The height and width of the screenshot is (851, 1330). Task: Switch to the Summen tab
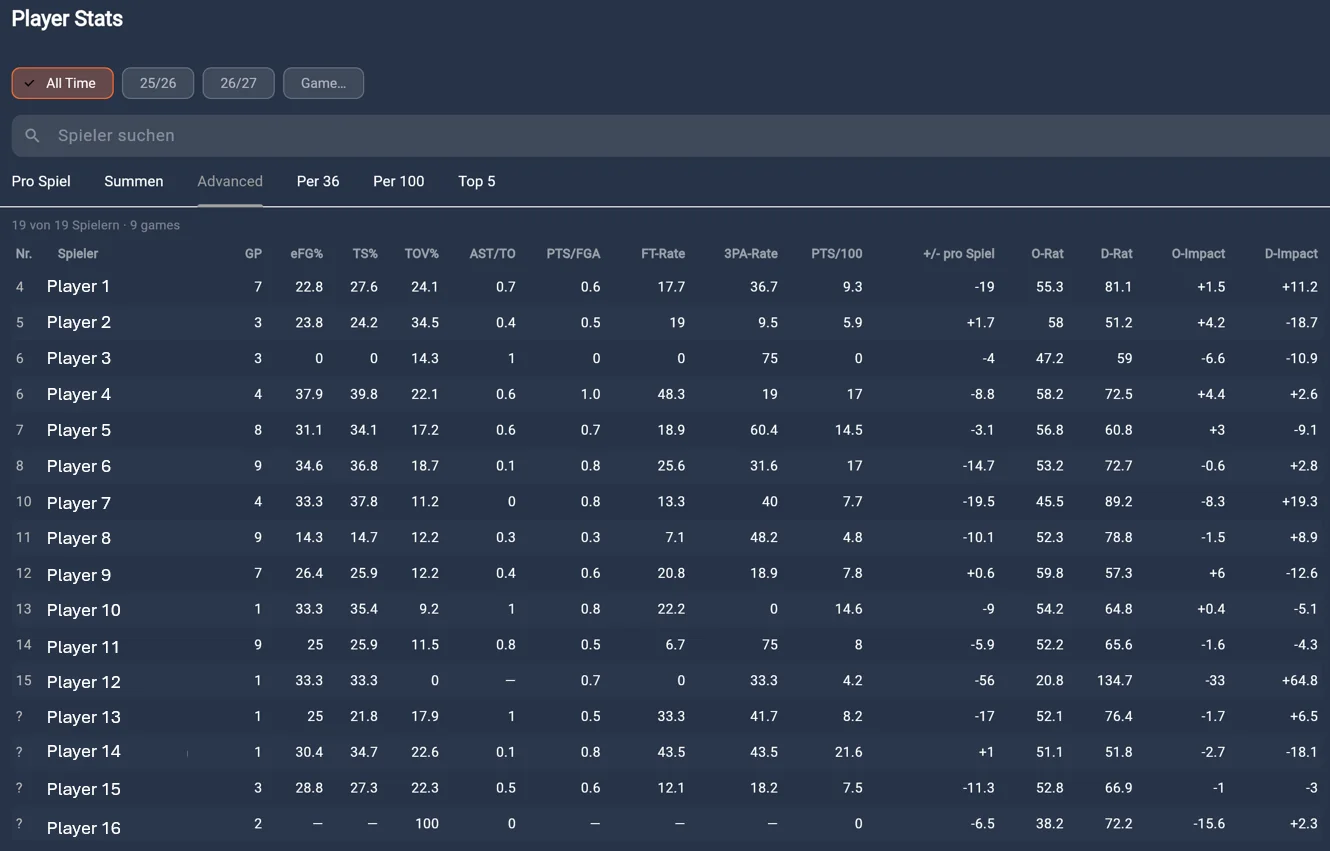click(134, 181)
